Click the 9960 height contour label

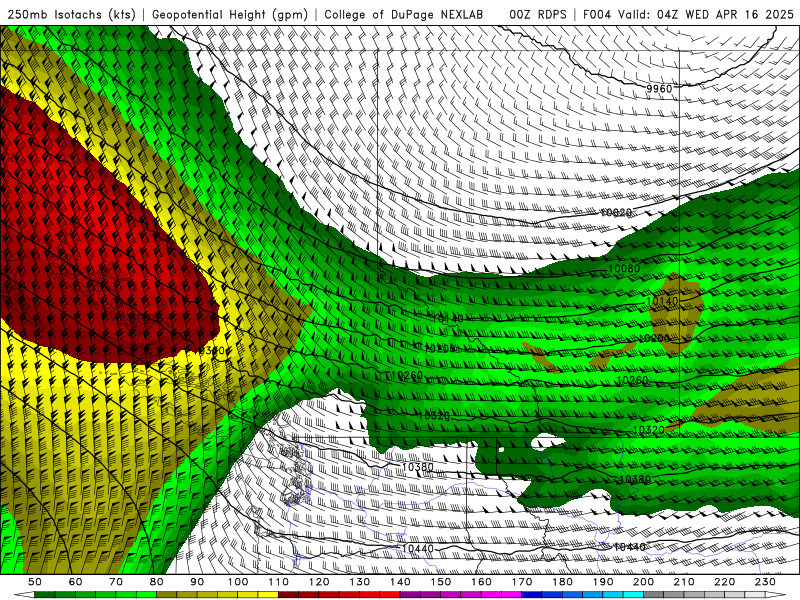click(660, 89)
